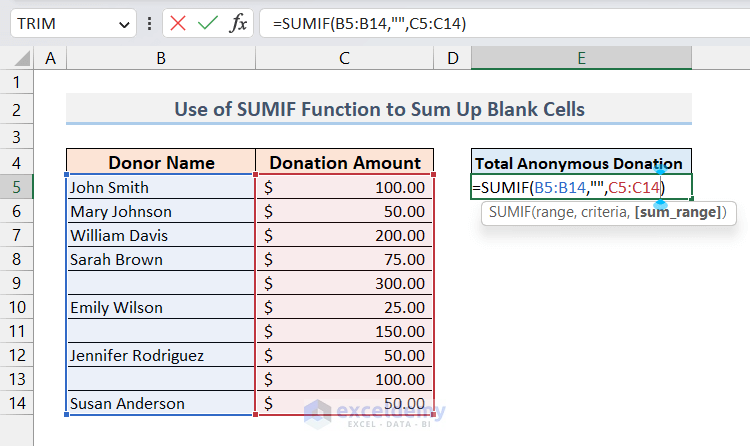Image resolution: width=750 pixels, height=446 pixels.
Task: Select column E header
Action: (581, 60)
